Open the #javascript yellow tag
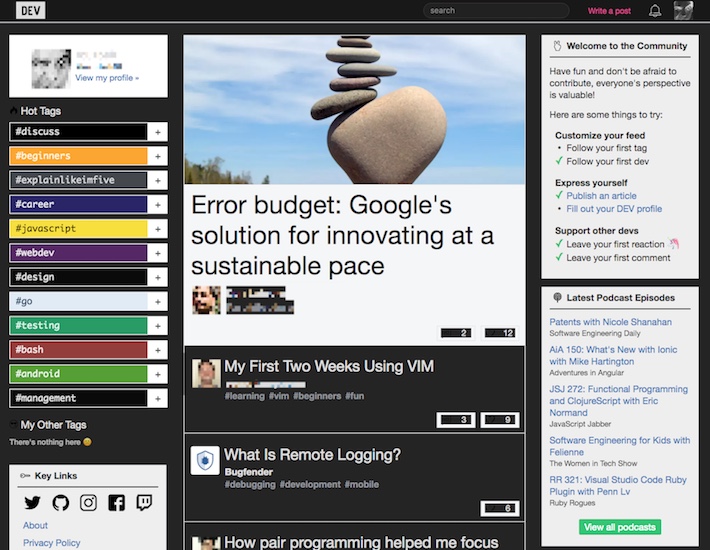The width and height of the screenshot is (710, 550). click(78, 229)
